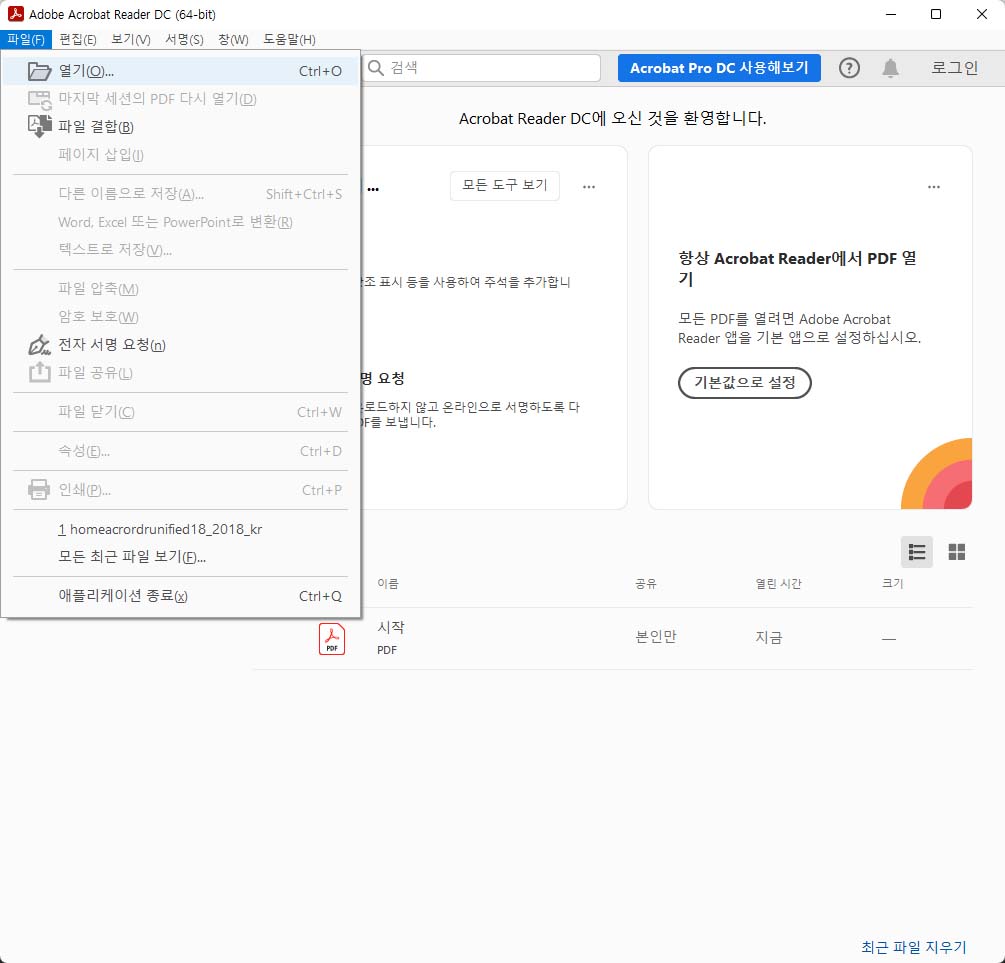Click the magnifier search icon
Viewport: 1005px width, 963px height.
click(x=376, y=68)
